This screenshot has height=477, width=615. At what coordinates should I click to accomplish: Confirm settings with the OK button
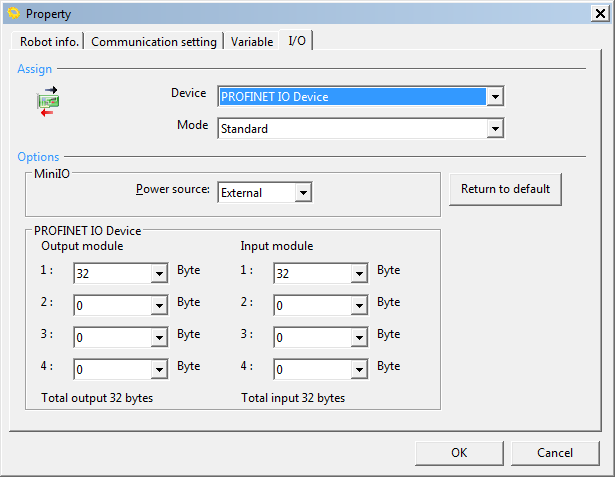pyautogui.click(x=458, y=453)
